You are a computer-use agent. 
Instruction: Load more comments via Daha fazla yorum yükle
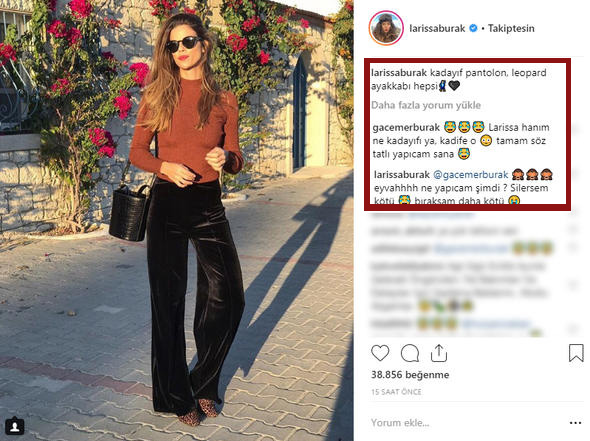click(x=426, y=105)
